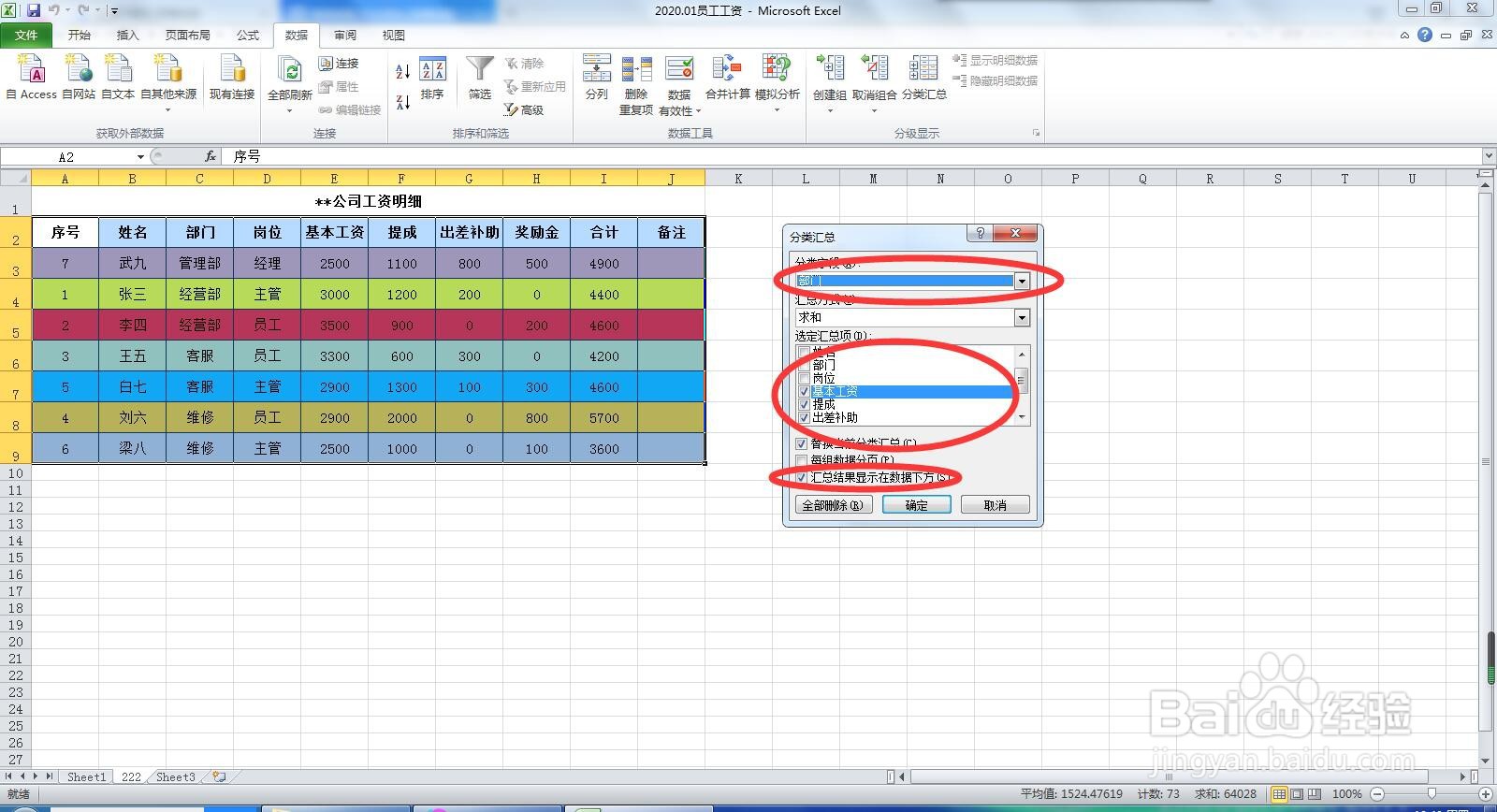The image size is (1497, 812).
Task: Uncheck the 提成 checkbox
Action: pos(804,404)
